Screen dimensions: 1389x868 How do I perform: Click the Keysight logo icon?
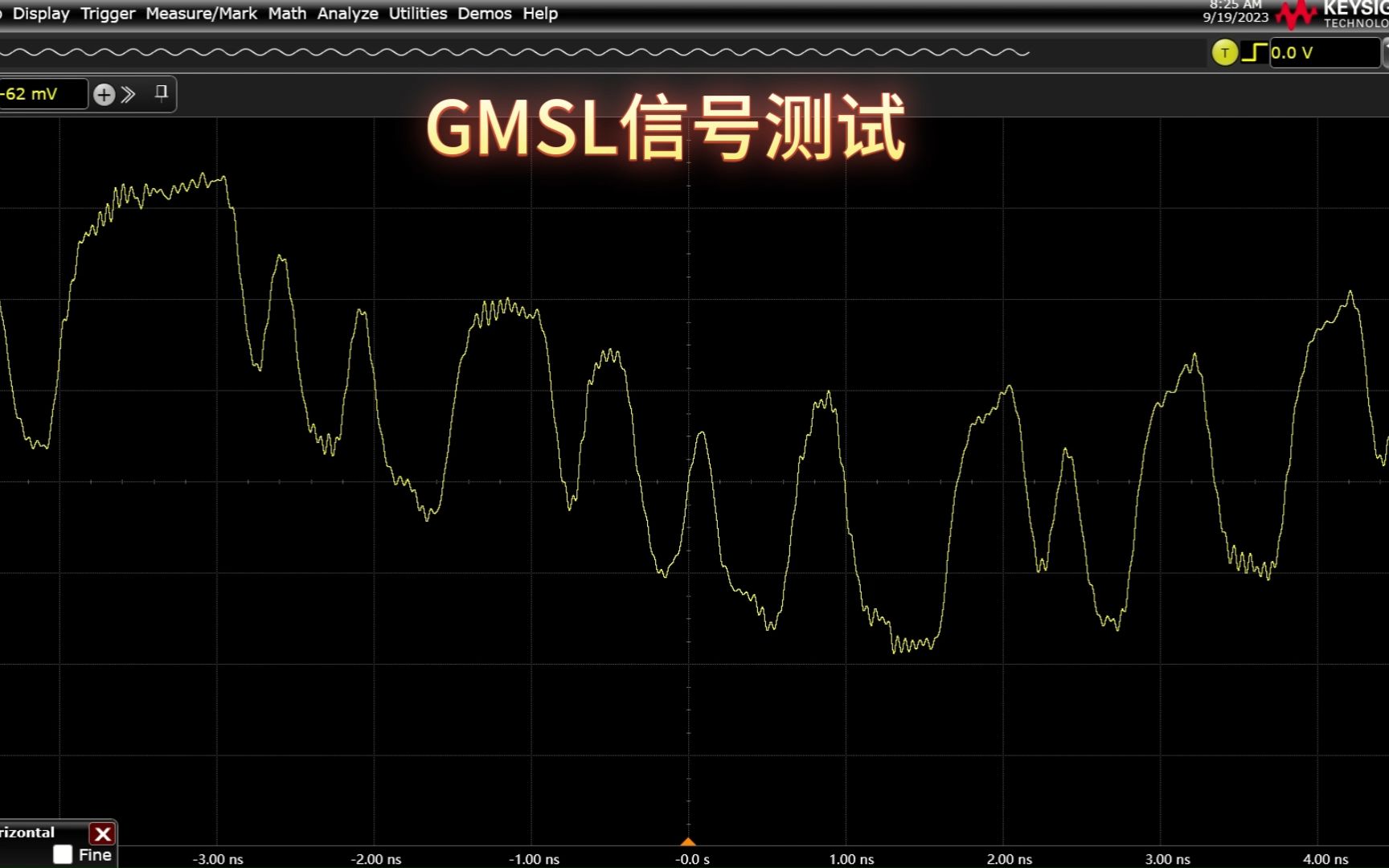point(1296,14)
